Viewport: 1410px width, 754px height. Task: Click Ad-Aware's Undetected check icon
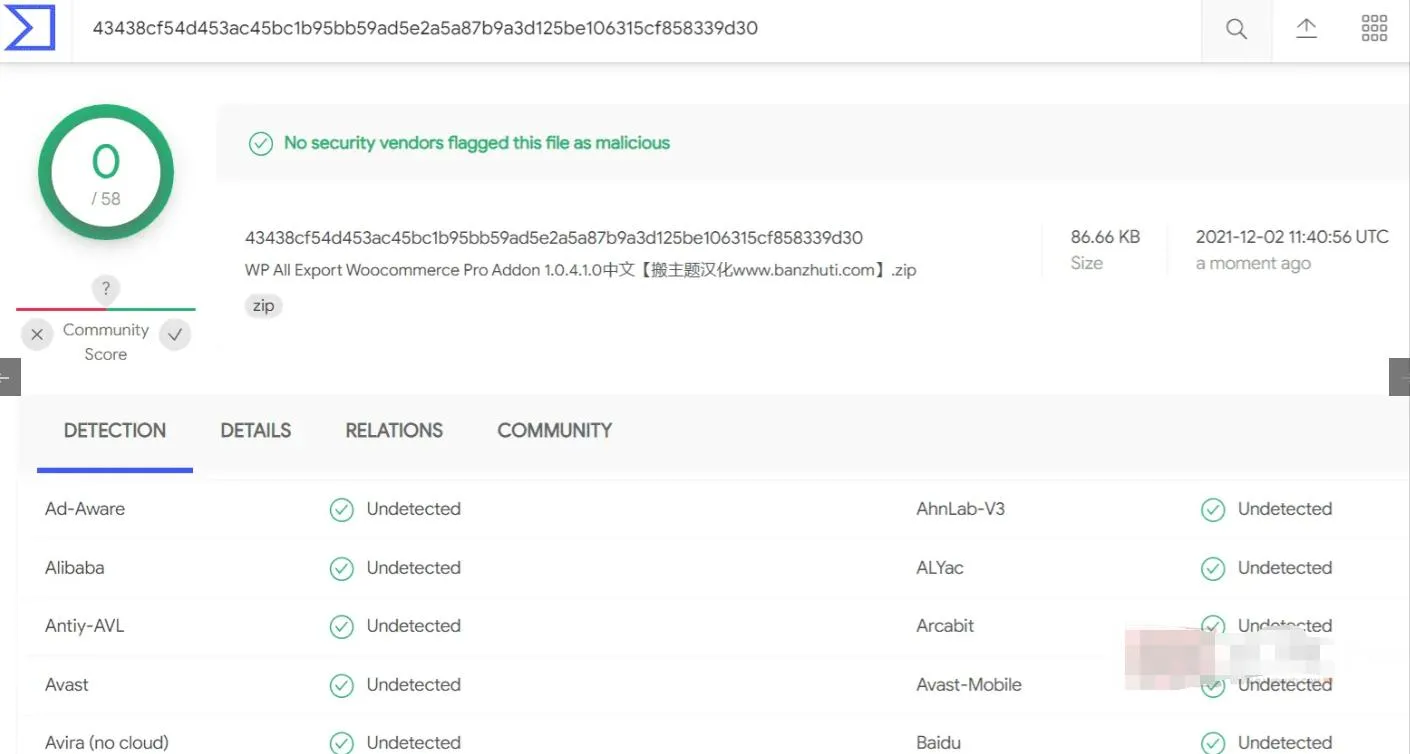click(342, 510)
